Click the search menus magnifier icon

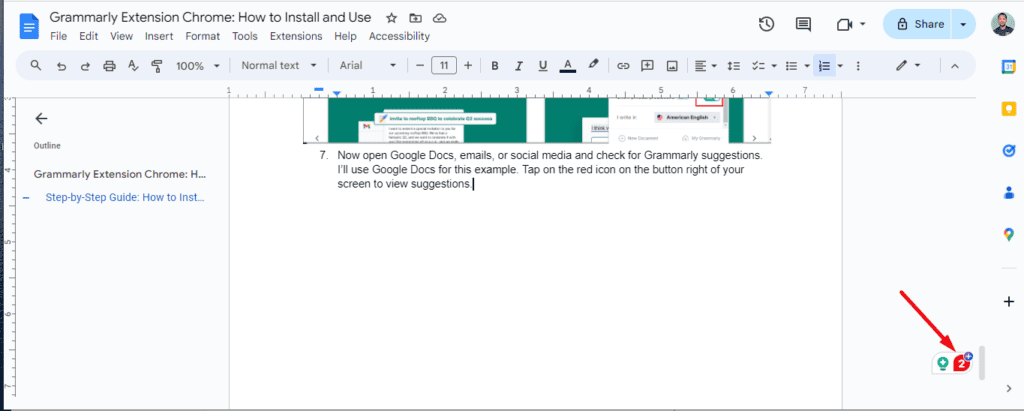click(x=36, y=65)
